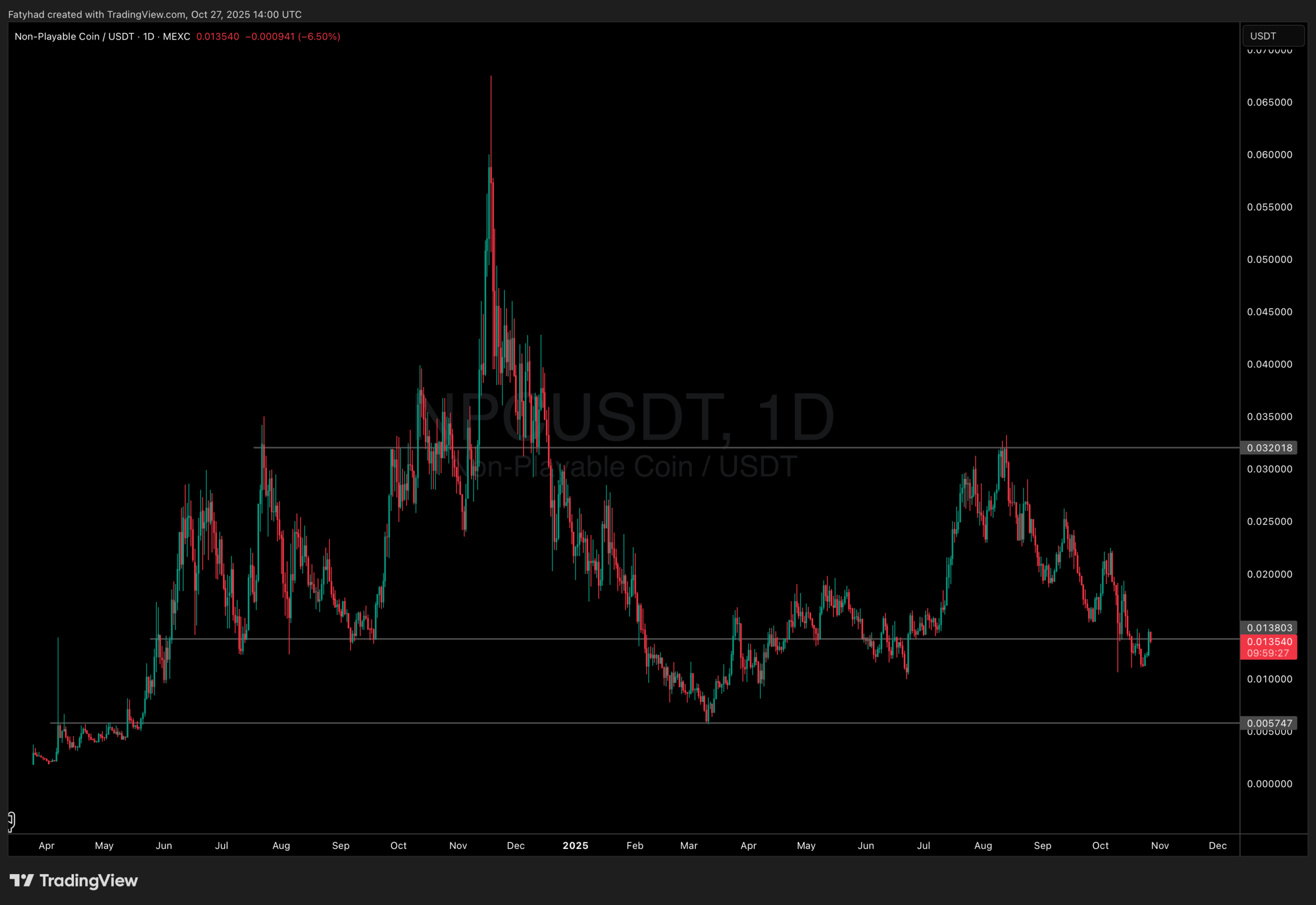
Task: Click the MEXC exchange label in legend
Action: coord(176,37)
